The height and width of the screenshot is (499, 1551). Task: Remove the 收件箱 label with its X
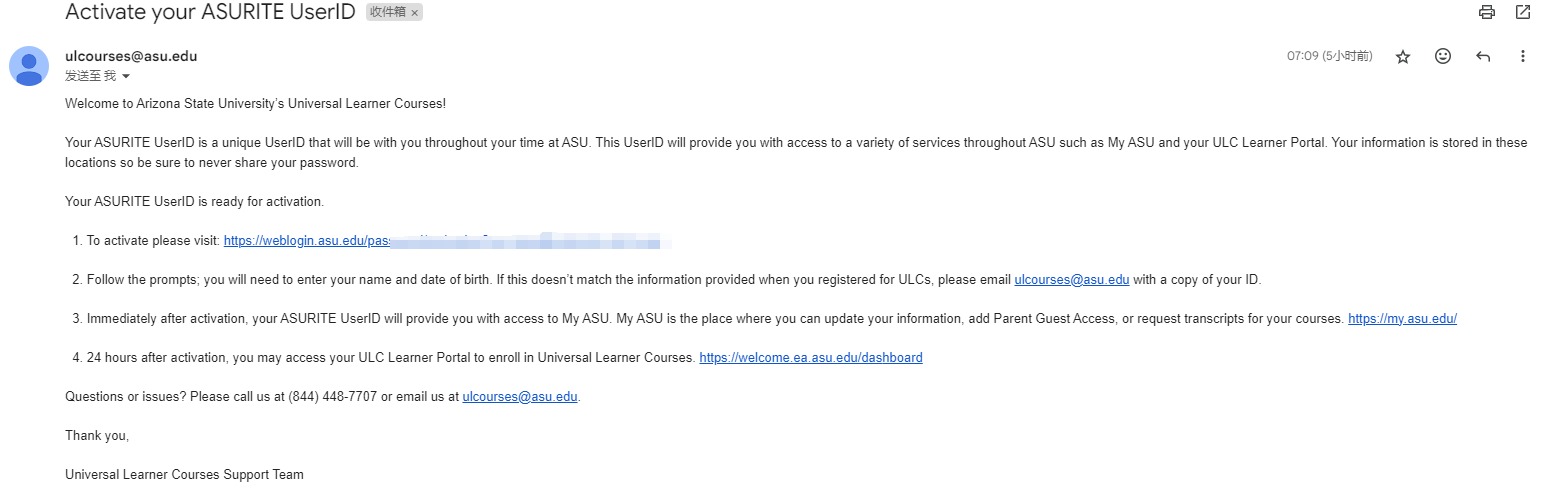pos(415,13)
